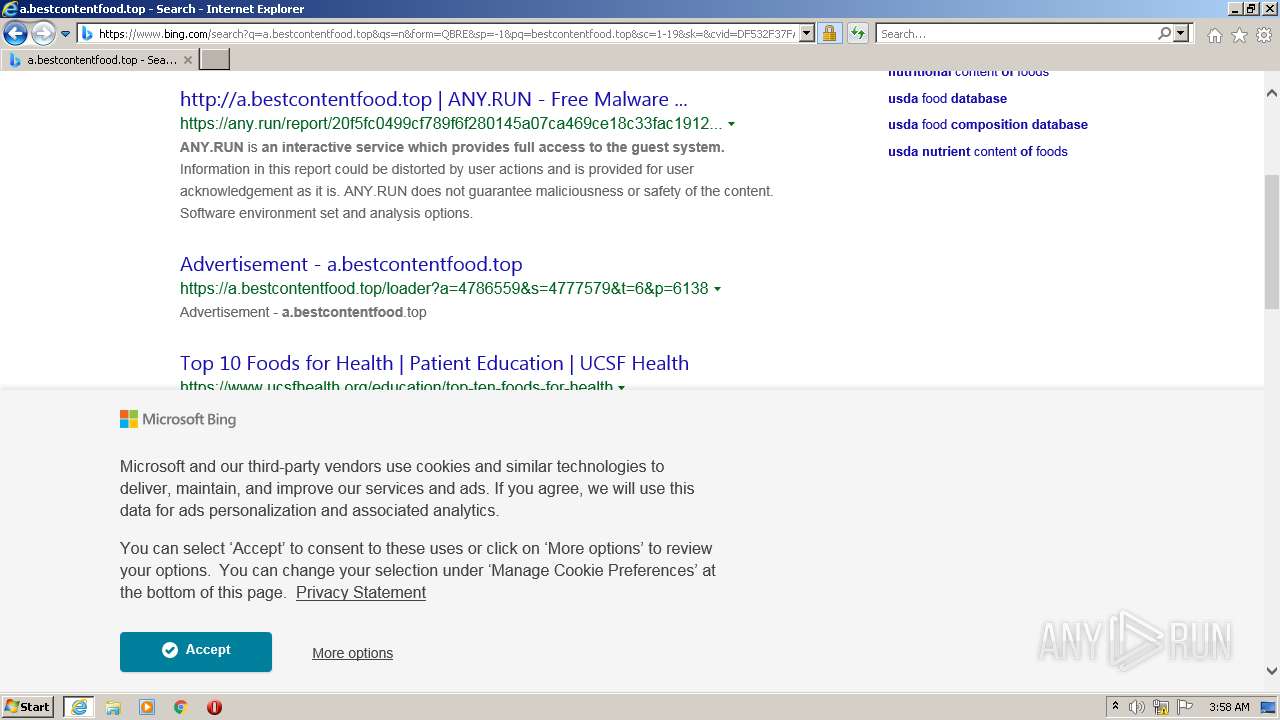Open the Tools gear icon
This screenshot has height=720, width=1280.
pos(1264,35)
